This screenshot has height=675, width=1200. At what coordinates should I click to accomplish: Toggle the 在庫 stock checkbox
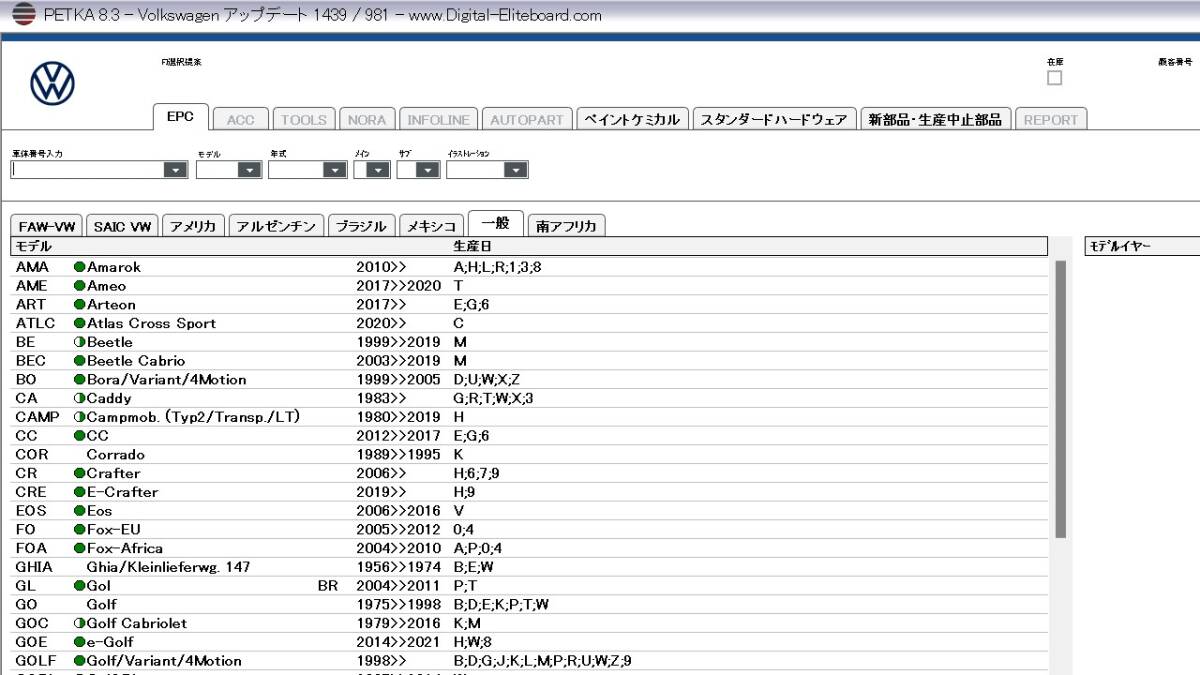tap(1054, 78)
